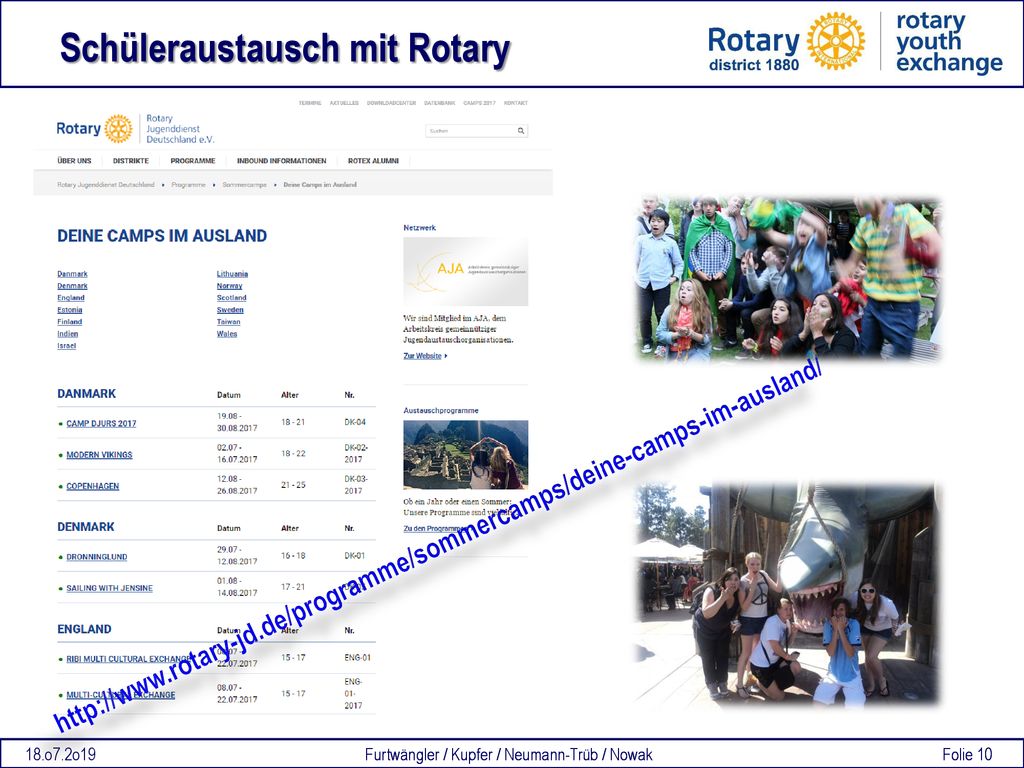Image resolution: width=1024 pixels, height=768 pixels.
Task: Open the MODERN VIKINGS camp link
Action: (x=99, y=455)
